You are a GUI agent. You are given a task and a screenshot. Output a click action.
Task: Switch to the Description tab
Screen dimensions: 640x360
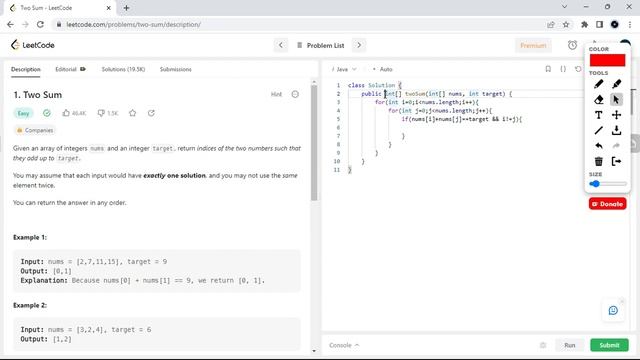(x=26, y=69)
